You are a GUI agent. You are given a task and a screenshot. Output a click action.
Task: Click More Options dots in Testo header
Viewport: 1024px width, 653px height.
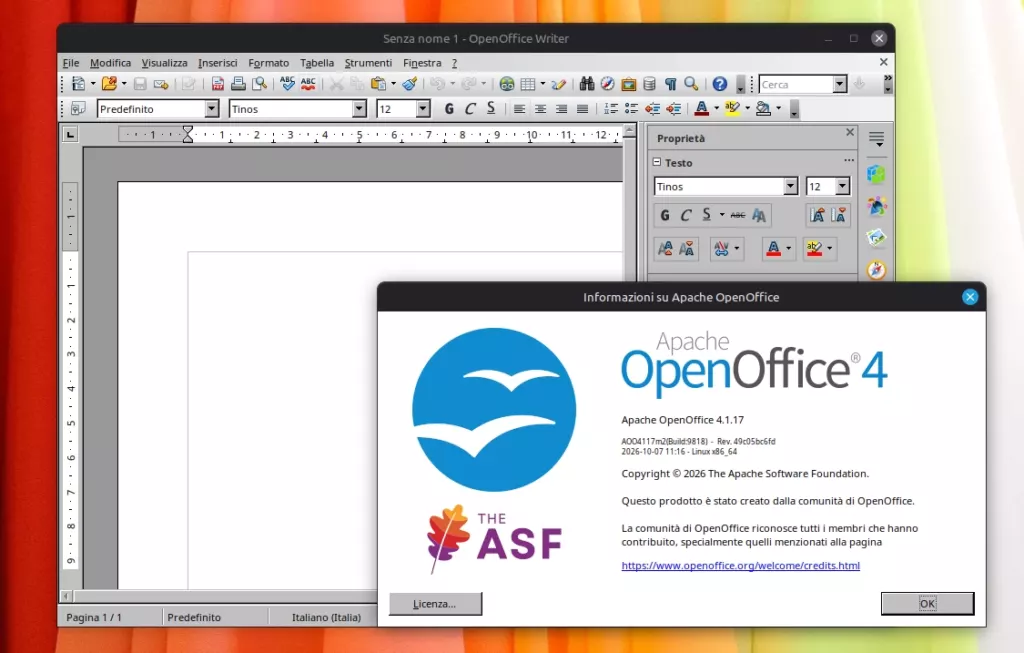coord(848,160)
